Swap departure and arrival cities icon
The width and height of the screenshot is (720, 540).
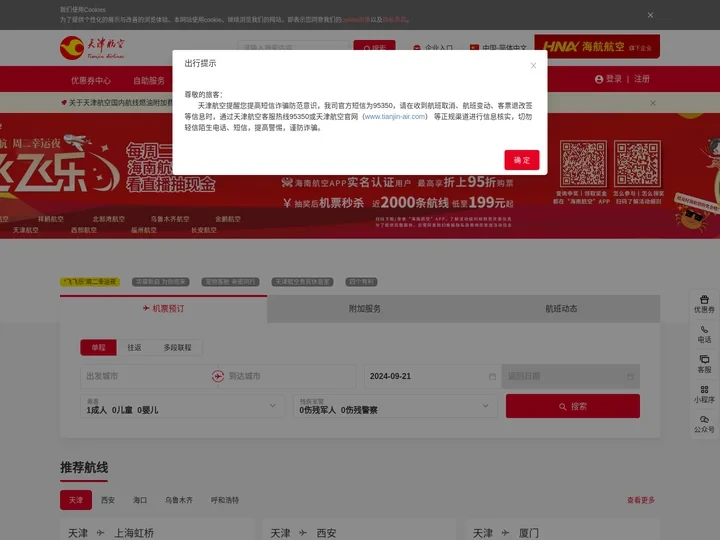(x=218, y=376)
